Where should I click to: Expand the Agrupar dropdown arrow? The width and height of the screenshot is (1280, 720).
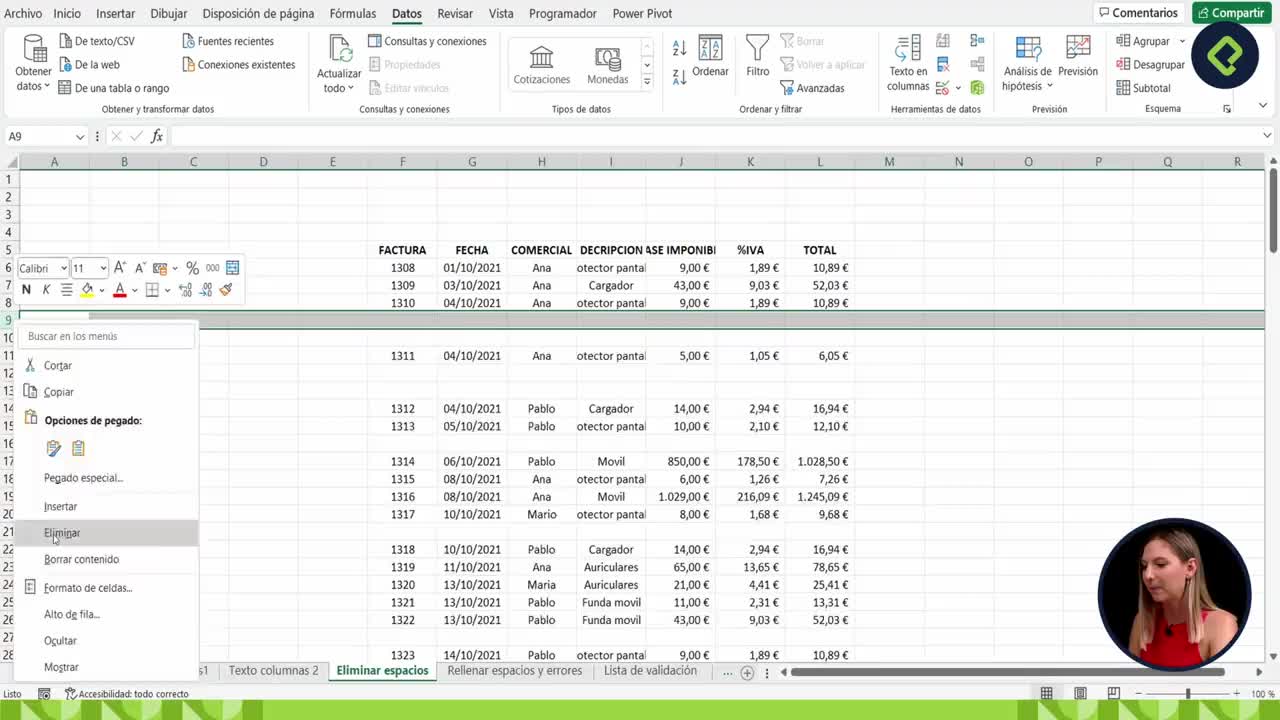click(1182, 41)
